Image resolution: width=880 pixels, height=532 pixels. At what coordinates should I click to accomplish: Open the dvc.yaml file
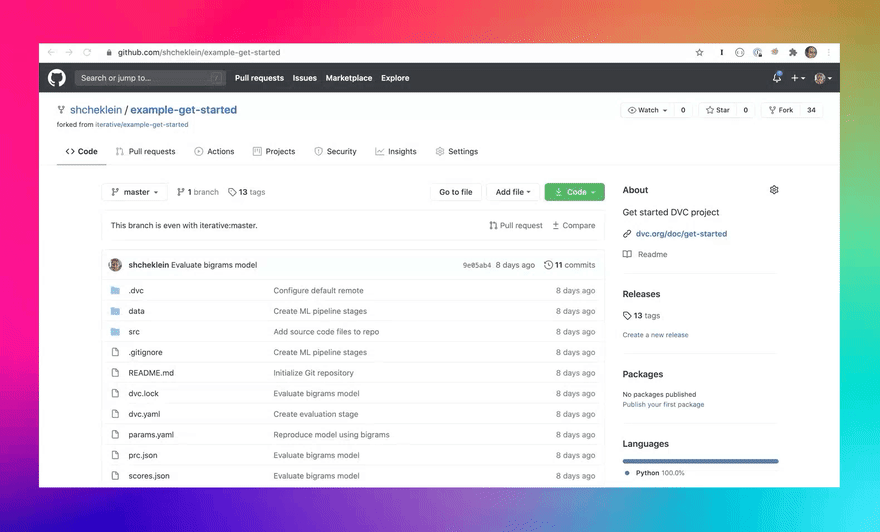click(144, 414)
